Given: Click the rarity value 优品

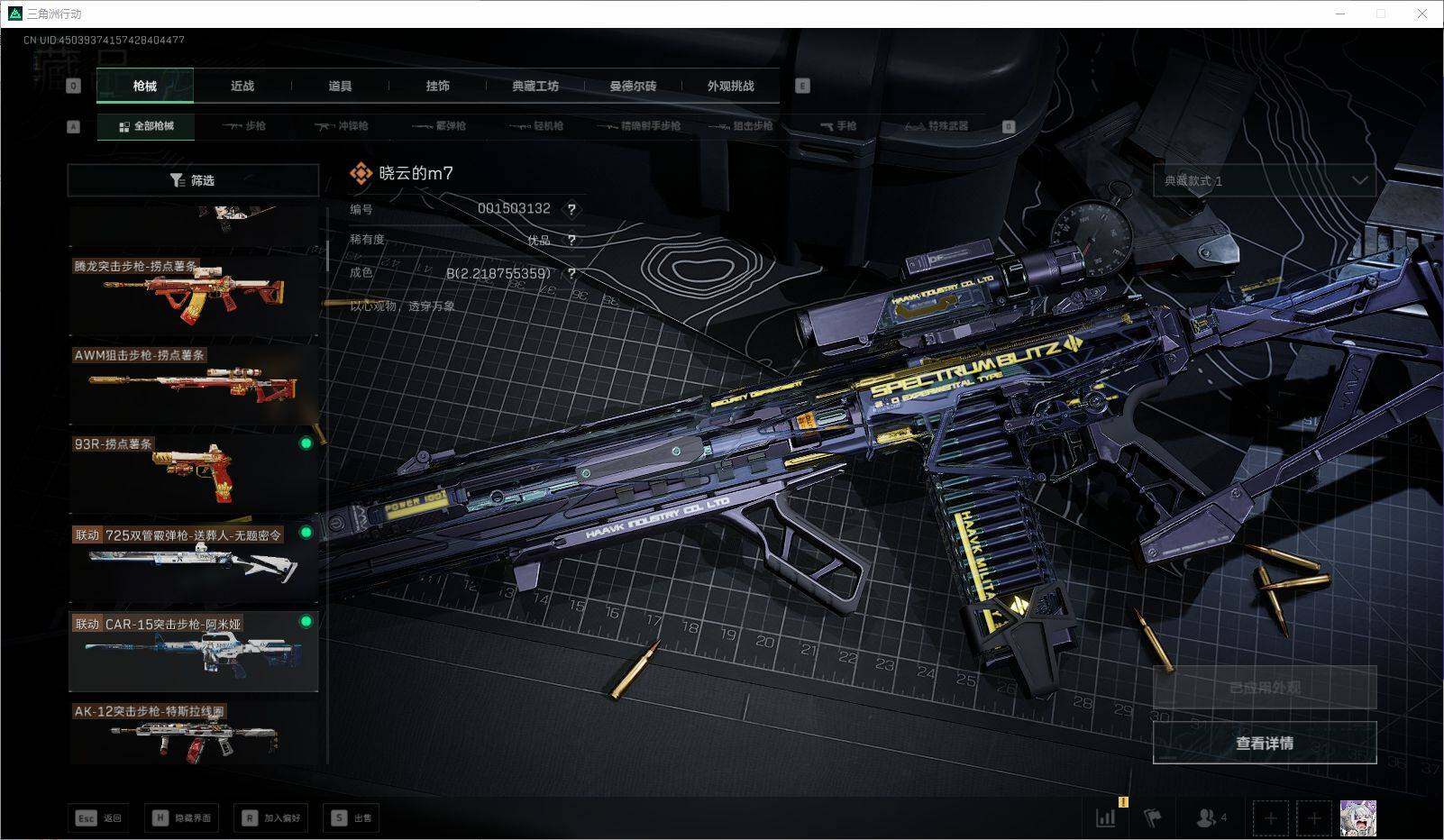Looking at the screenshot, I should (x=539, y=241).
